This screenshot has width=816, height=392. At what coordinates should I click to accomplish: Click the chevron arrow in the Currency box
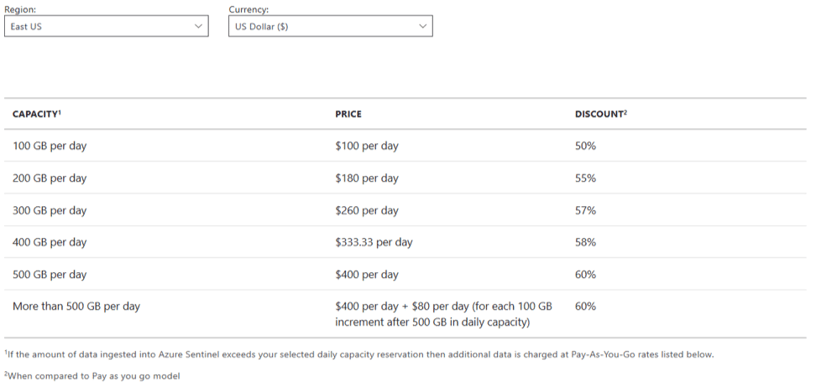(423, 26)
